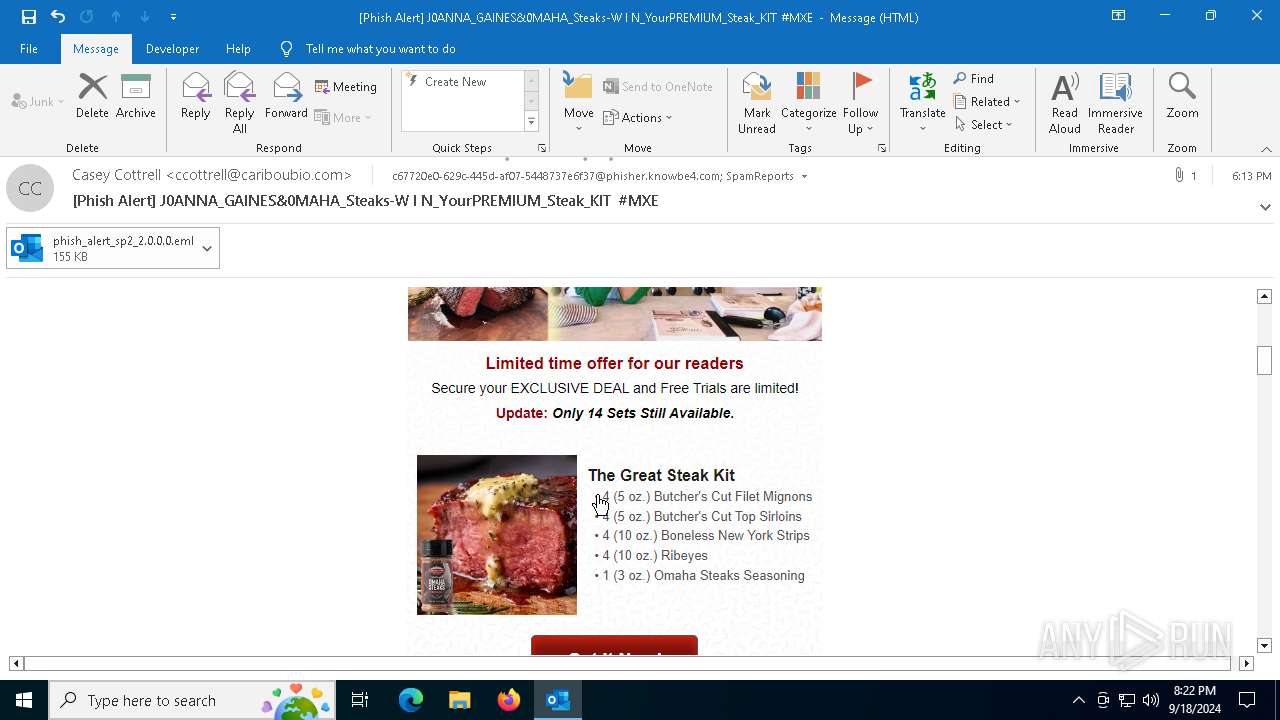Start Read Aloud
1280x720 pixels.
[1065, 103]
